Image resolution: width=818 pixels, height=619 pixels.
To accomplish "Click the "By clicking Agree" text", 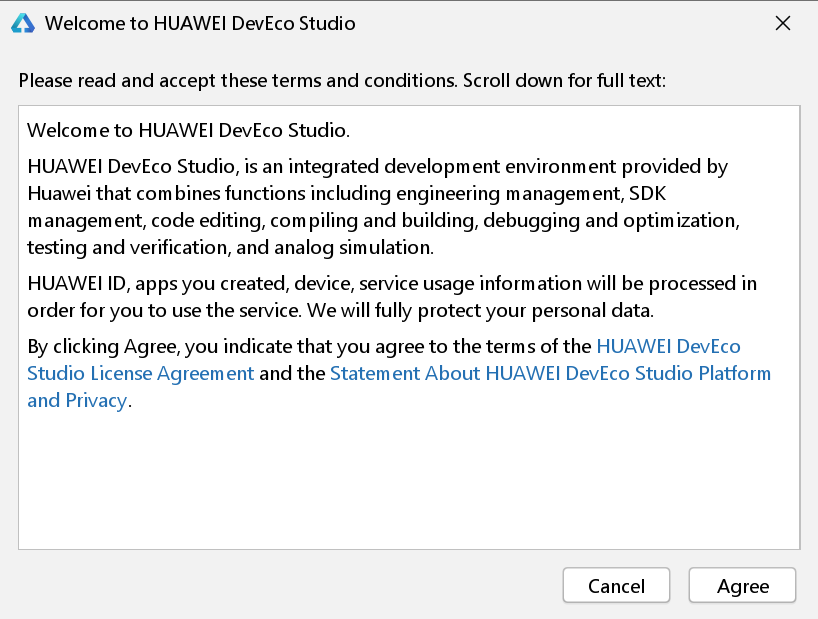I will pos(90,347).
